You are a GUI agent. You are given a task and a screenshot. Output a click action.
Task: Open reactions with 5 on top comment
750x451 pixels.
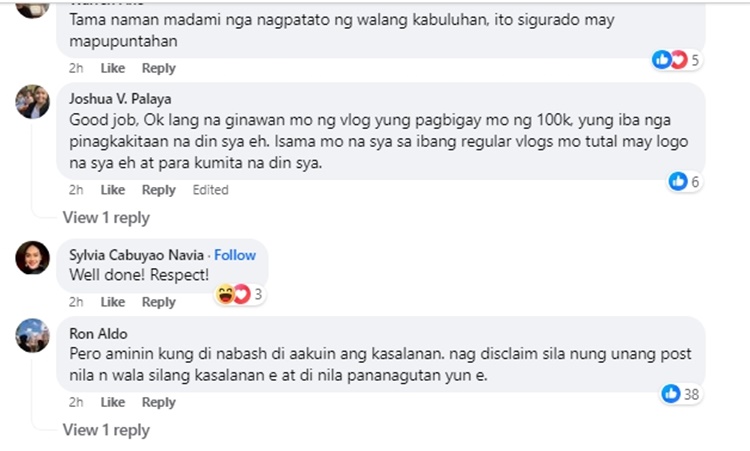tap(676, 60)
